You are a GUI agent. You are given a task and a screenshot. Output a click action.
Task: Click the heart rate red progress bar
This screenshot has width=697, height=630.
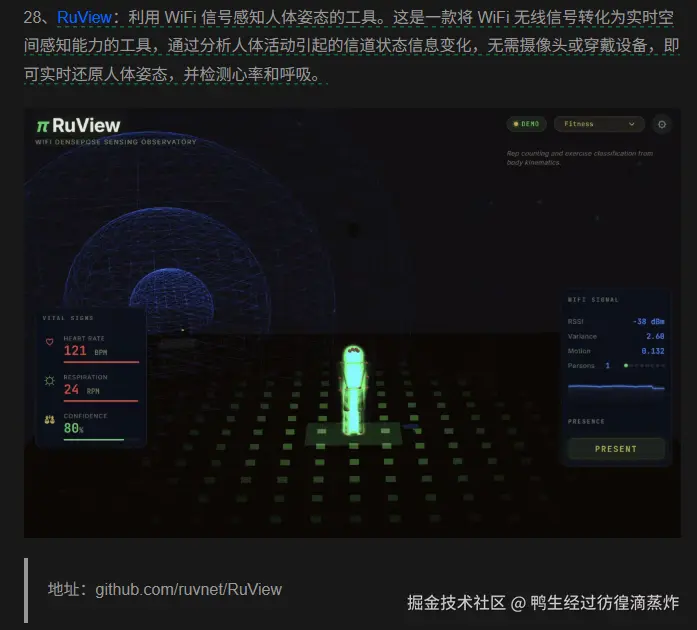[101, 362]
